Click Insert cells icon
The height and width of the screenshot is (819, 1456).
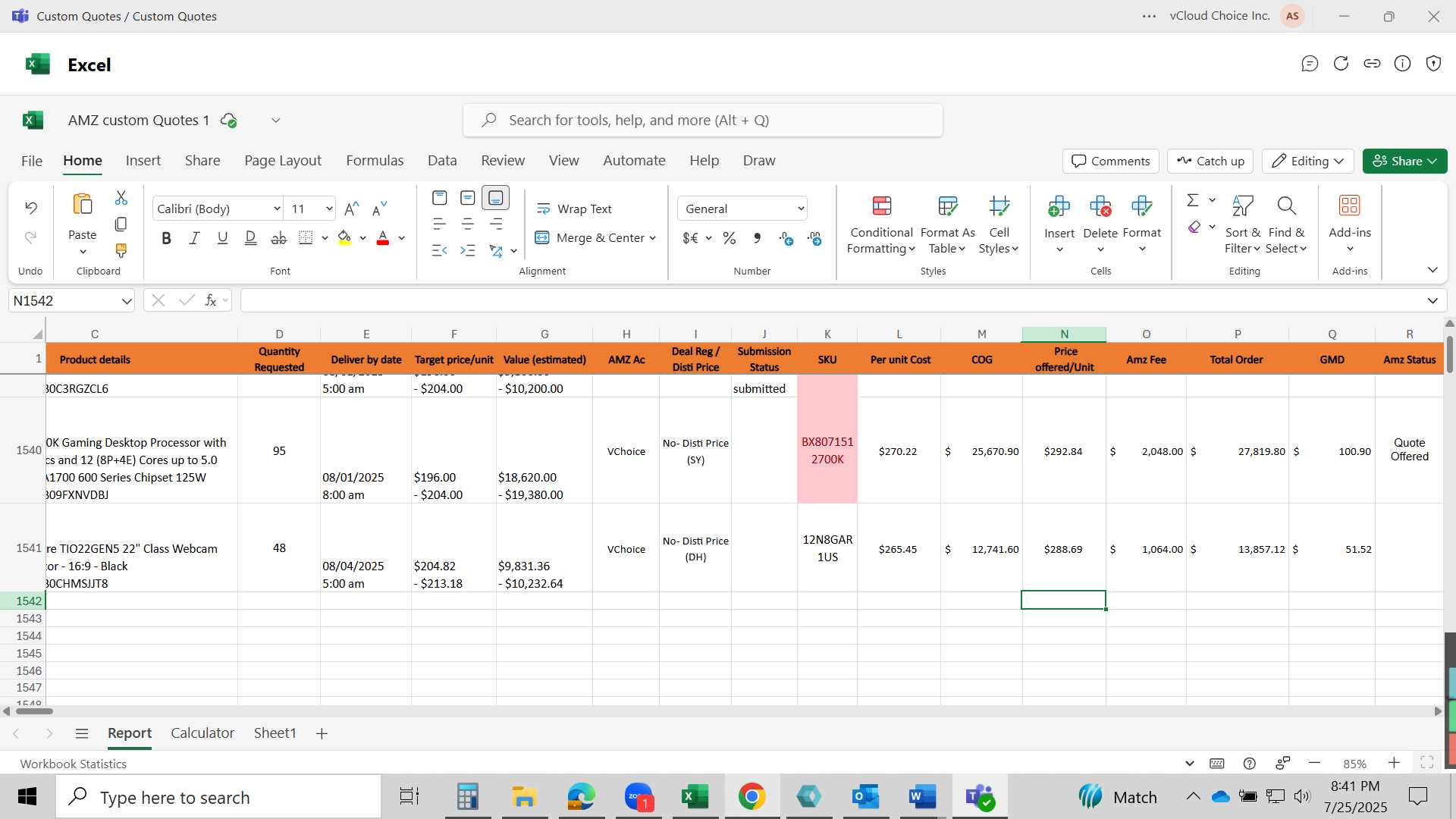click(x=1059, y=206)
